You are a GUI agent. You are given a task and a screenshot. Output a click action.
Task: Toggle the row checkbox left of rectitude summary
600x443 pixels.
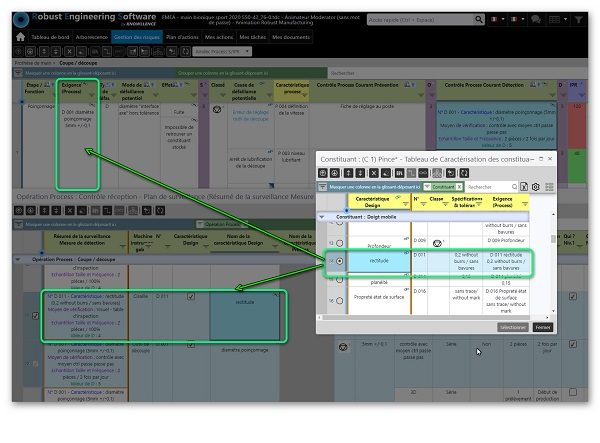click(x=35, y=316)
